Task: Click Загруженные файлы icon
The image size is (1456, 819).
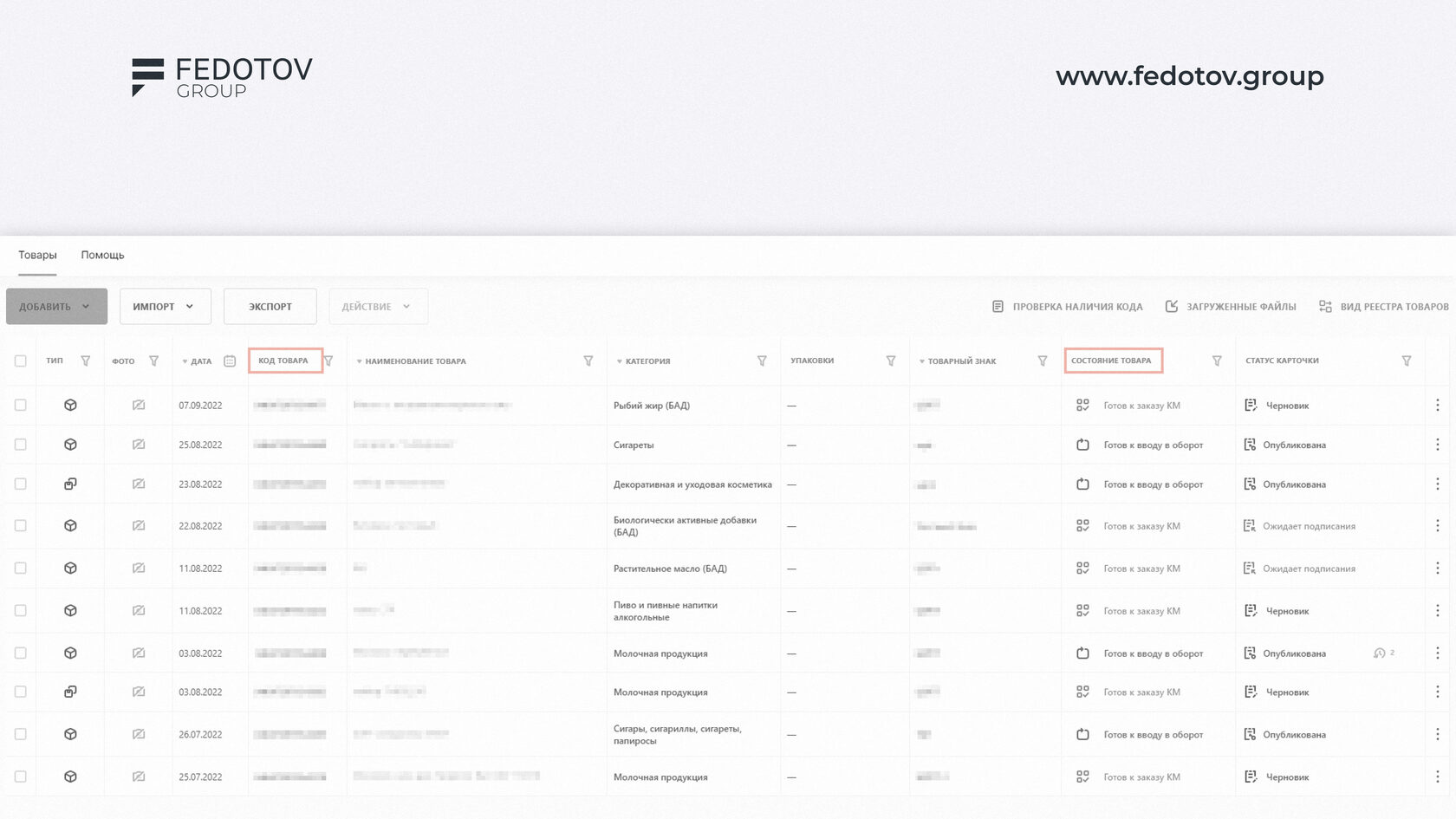Action: pyautogui.click(x=1172, y=307)
